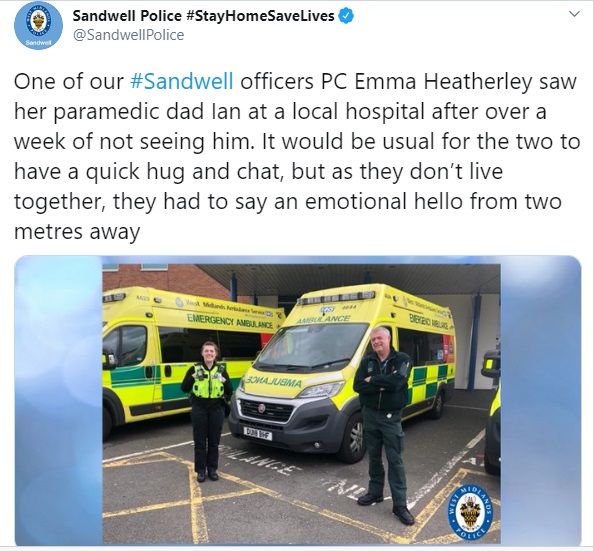Click the Emergency Ambulance lettering on left van
This screenshot has height=551, width=593.
230,321
